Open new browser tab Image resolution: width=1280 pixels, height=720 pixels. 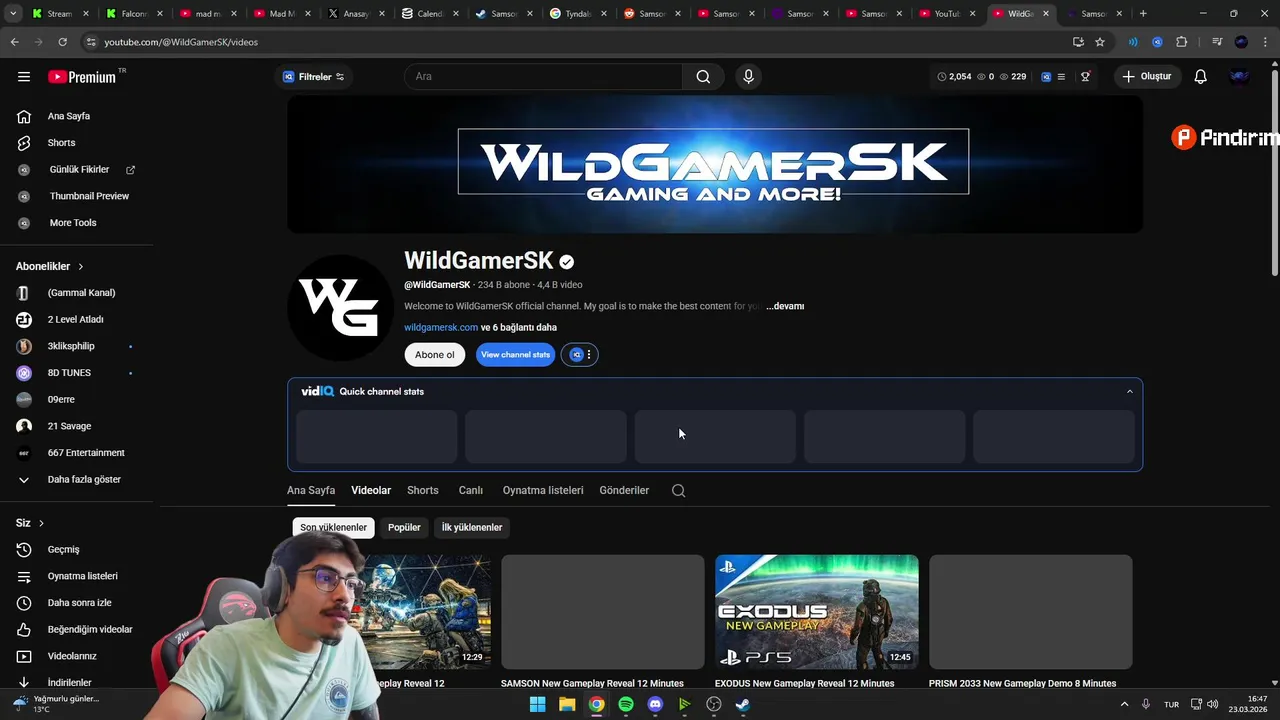pyautogui.click(x=1143, y=14)
